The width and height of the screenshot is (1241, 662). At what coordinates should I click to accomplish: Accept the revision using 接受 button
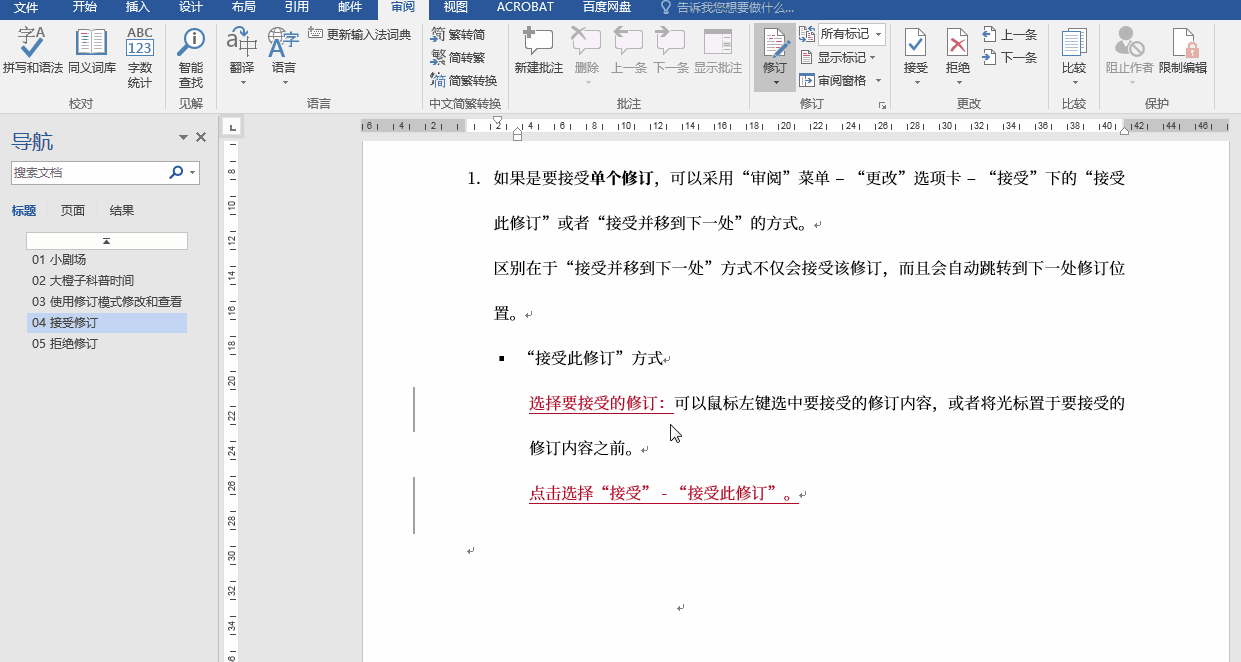click(916, 48)
